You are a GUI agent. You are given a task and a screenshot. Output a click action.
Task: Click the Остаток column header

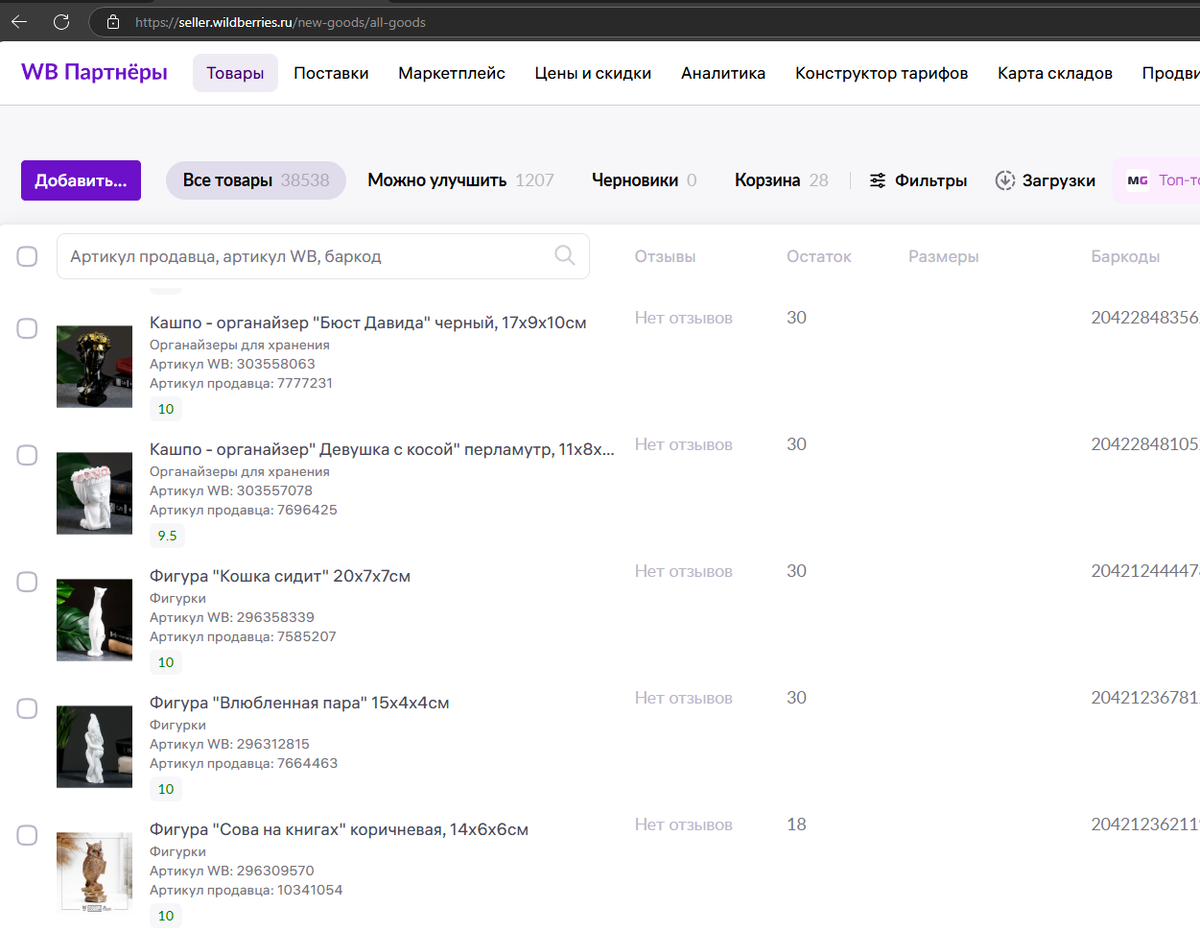(x=819, y=257)
